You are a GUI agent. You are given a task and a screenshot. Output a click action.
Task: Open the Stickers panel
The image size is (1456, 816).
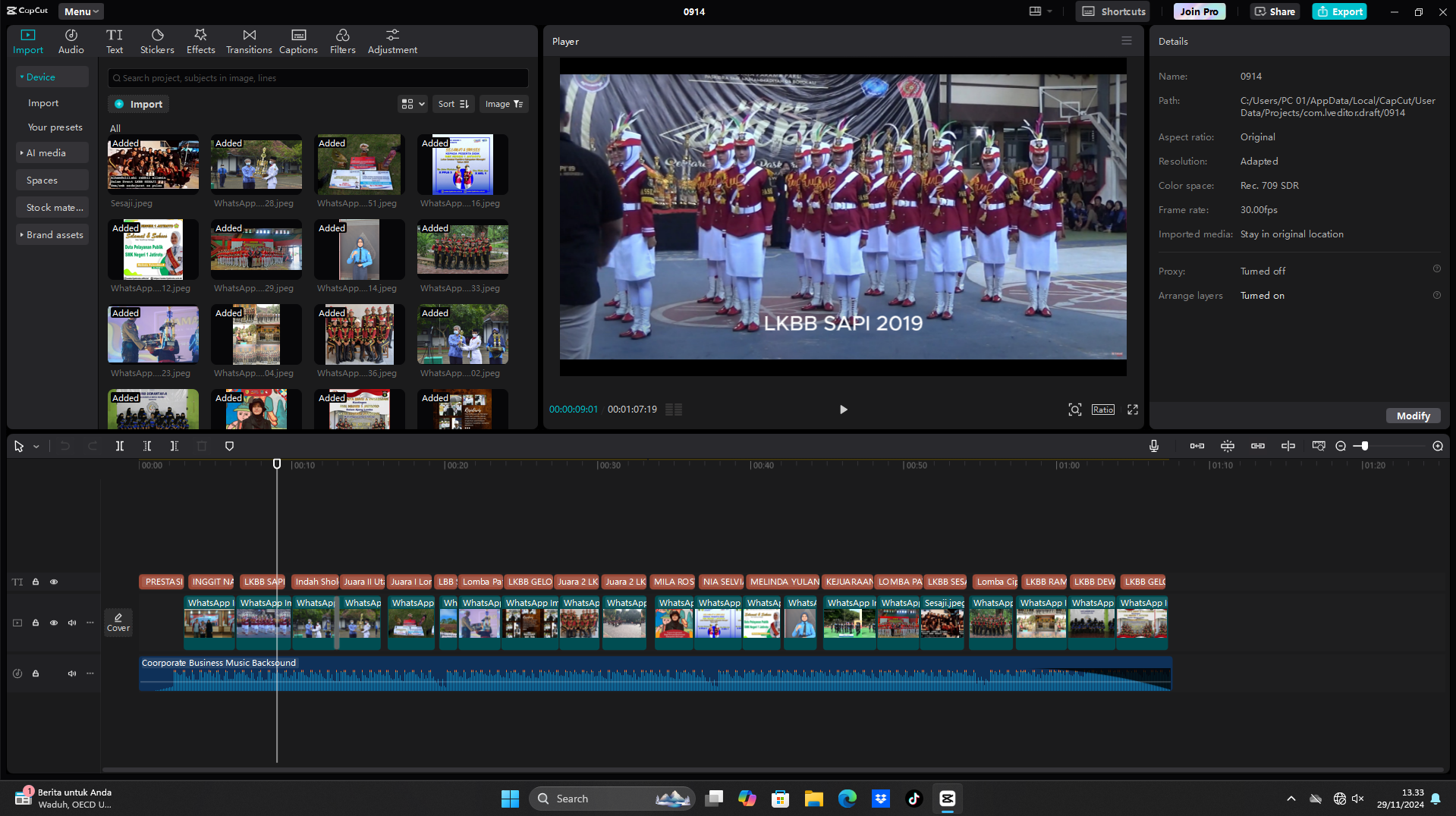[x=157, y=41]
